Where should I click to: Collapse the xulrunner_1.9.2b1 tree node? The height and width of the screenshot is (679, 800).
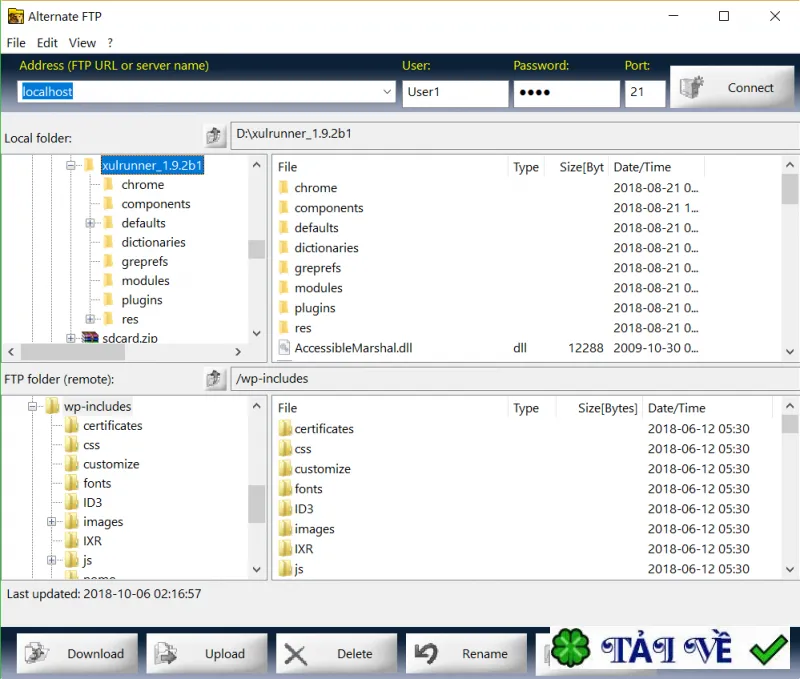pyautogui.click(x=71, y=165)
